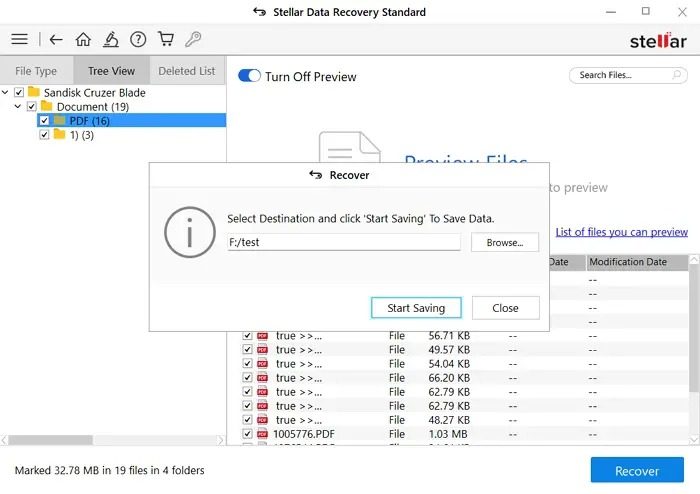Go back with the arrow icon

tap(56, 40)
